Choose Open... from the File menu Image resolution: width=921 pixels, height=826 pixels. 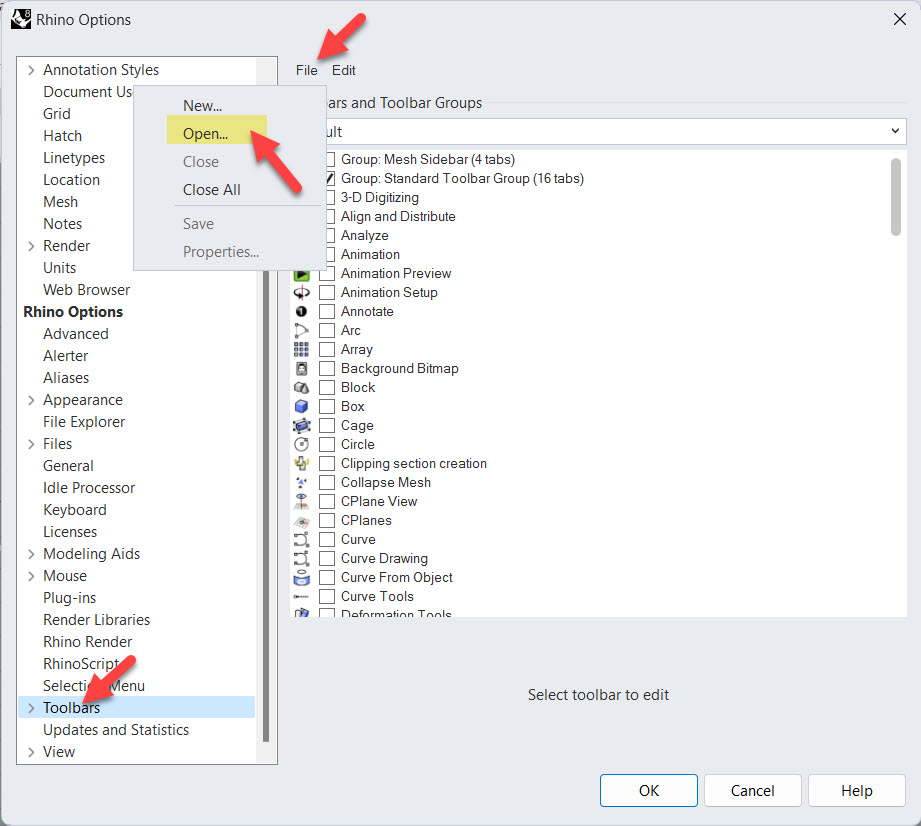(x=205, y=134)
